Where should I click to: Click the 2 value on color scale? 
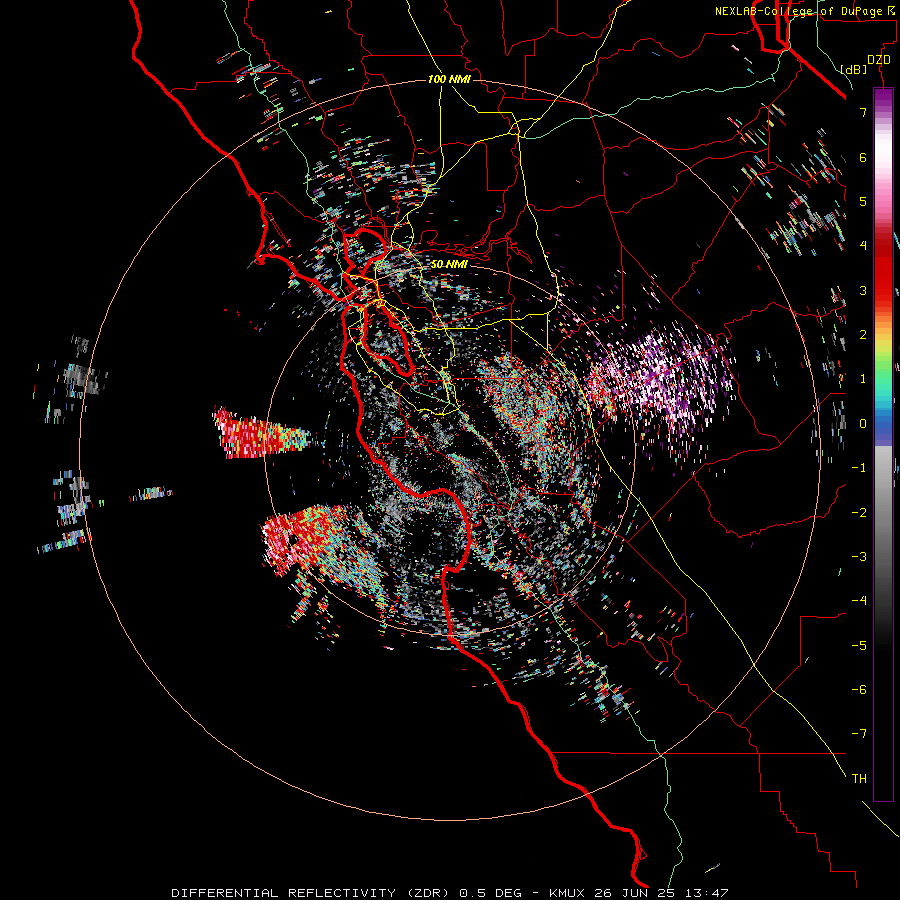pyautogui.click(x=863, y=335)
